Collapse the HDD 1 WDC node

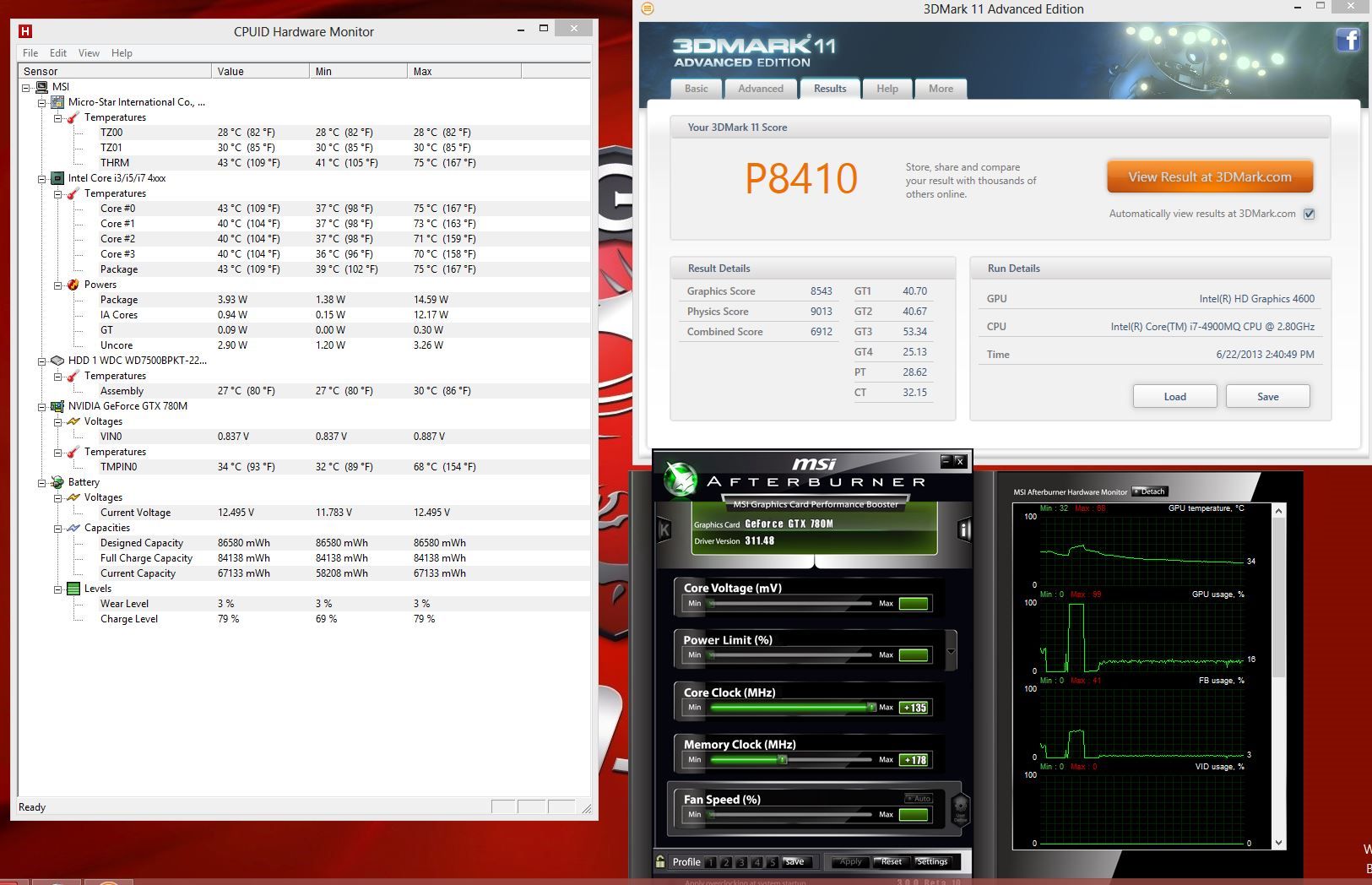(42, 361)
